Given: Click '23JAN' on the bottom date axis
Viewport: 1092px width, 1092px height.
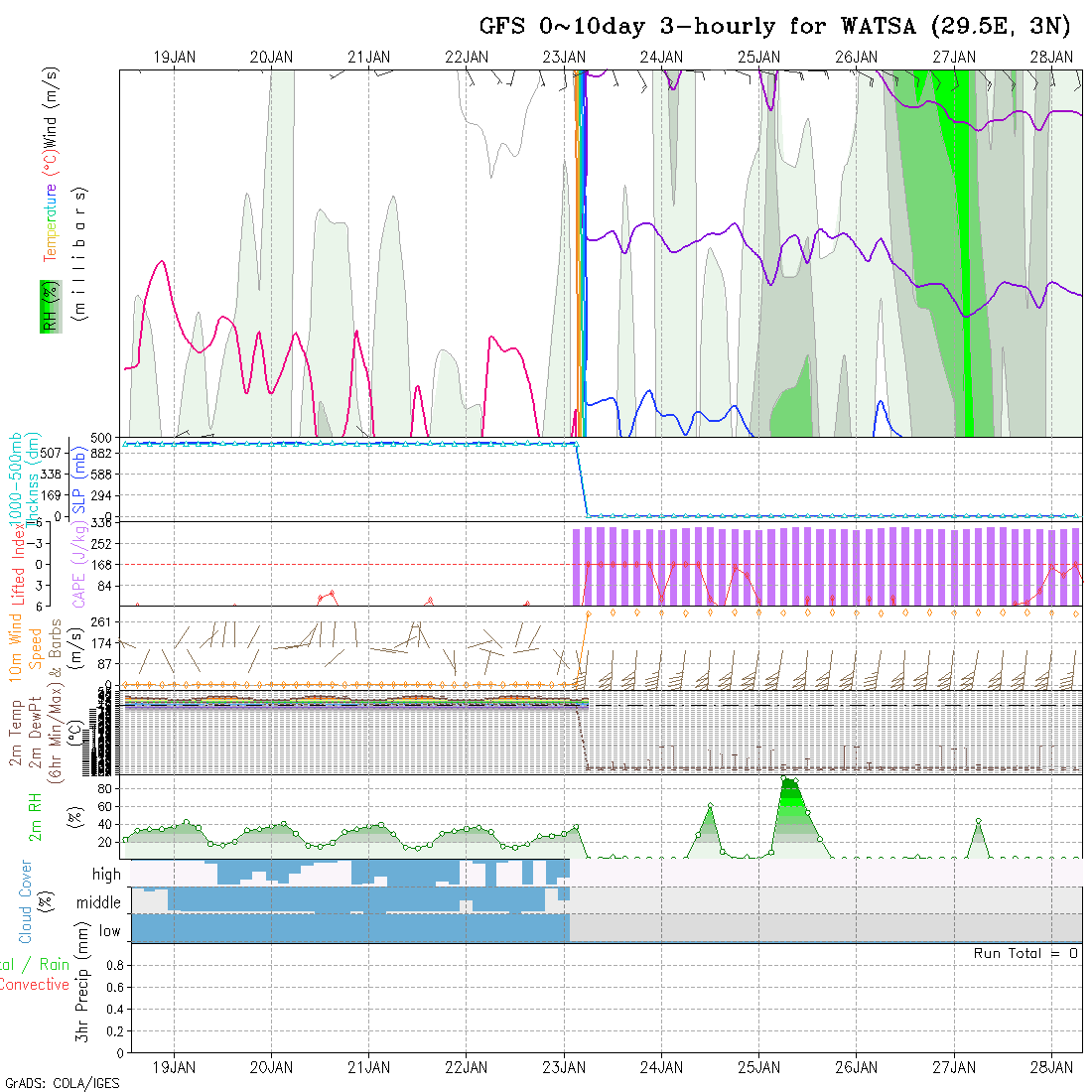Looking at the screenshot, I should coord(564,1067).
